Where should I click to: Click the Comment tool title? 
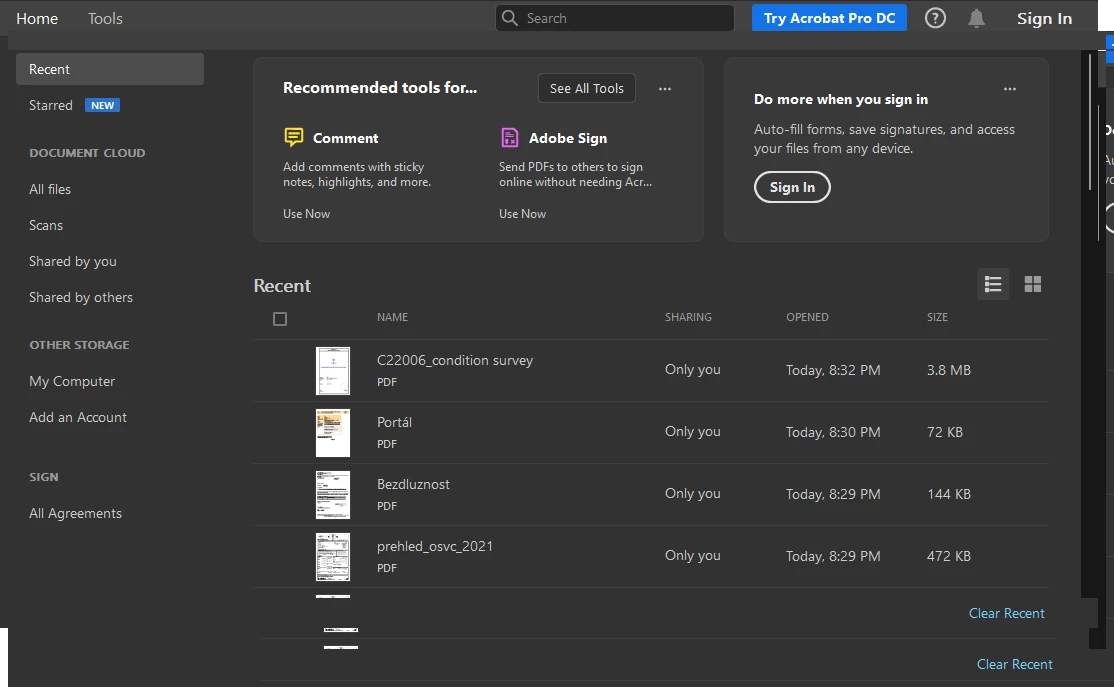tap(345, 138)
